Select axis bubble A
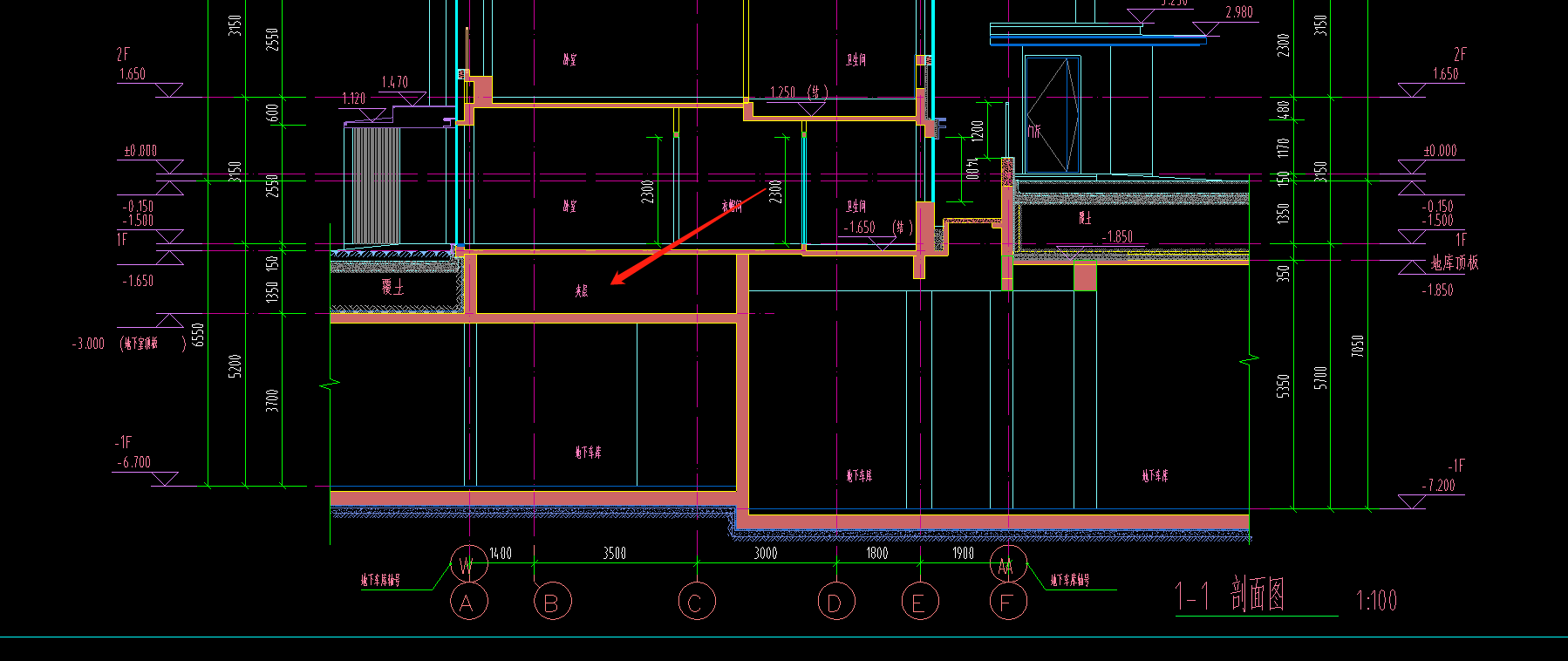 (468, 602)
